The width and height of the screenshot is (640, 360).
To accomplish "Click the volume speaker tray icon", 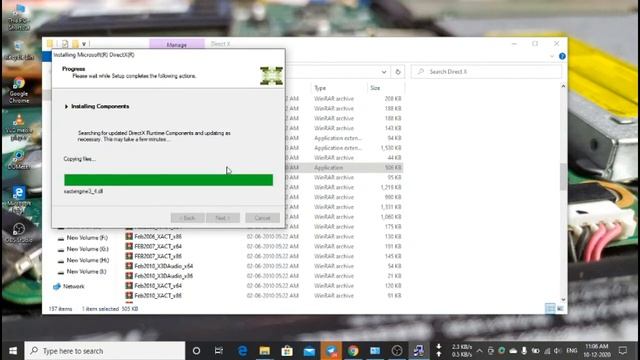I will pos(557,351).
